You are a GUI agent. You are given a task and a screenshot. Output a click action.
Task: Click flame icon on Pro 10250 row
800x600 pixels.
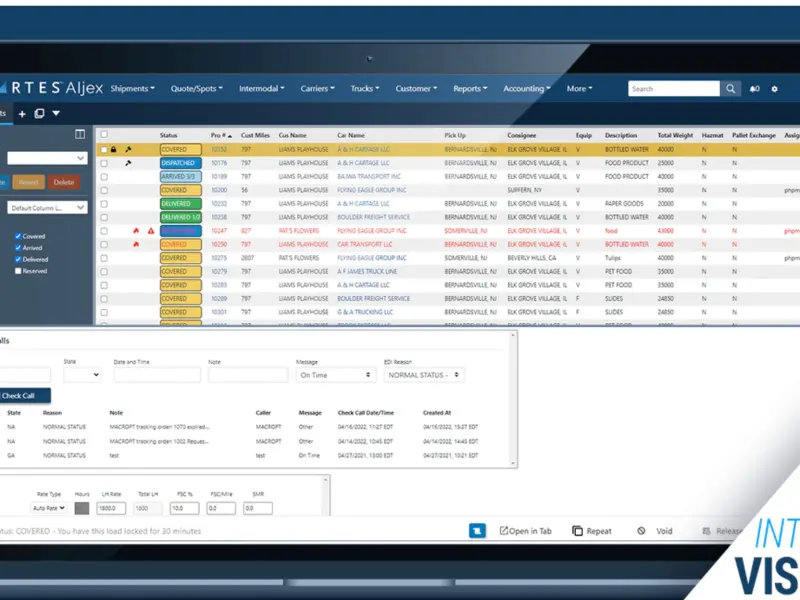coord(136,244)
